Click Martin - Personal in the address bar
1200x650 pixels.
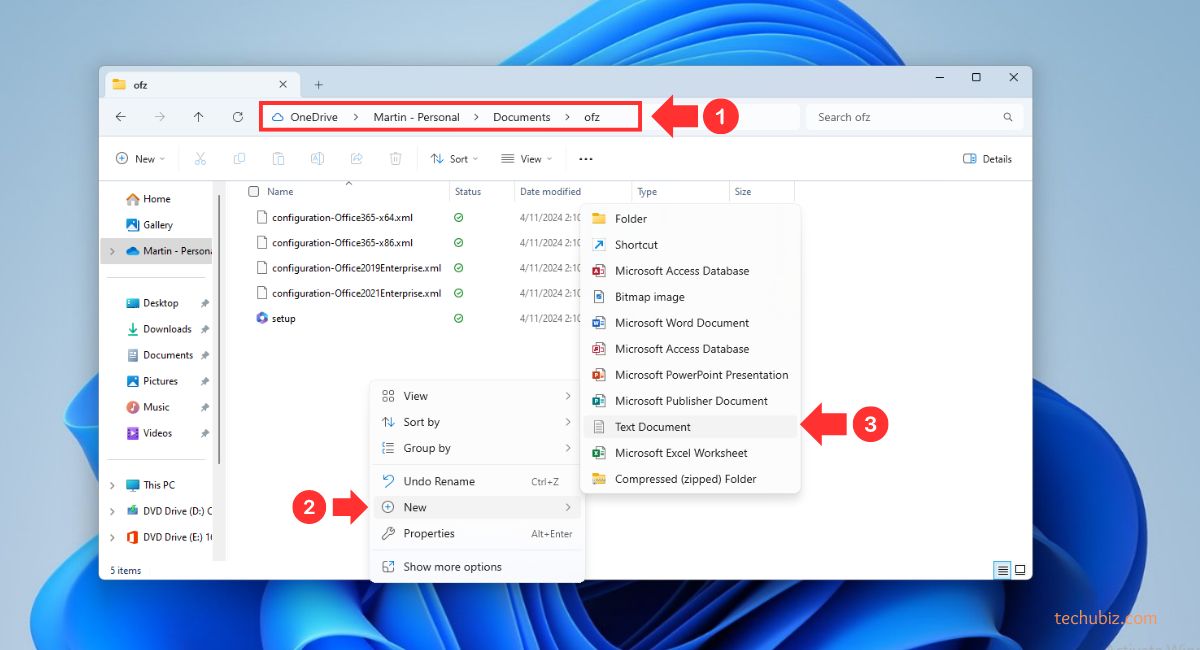click(417, 117)
